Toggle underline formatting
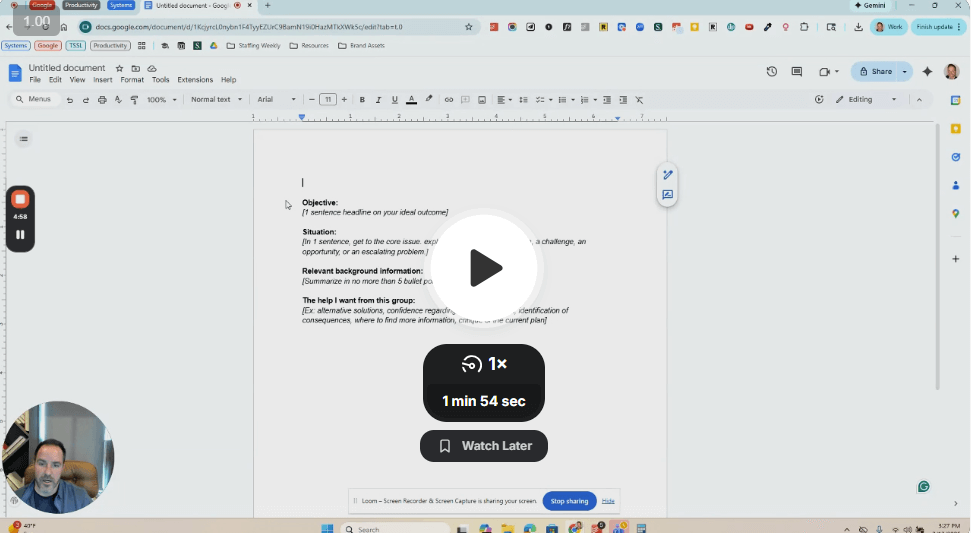The width and height of the screenshot is (971, 533). tap(395, 100)
